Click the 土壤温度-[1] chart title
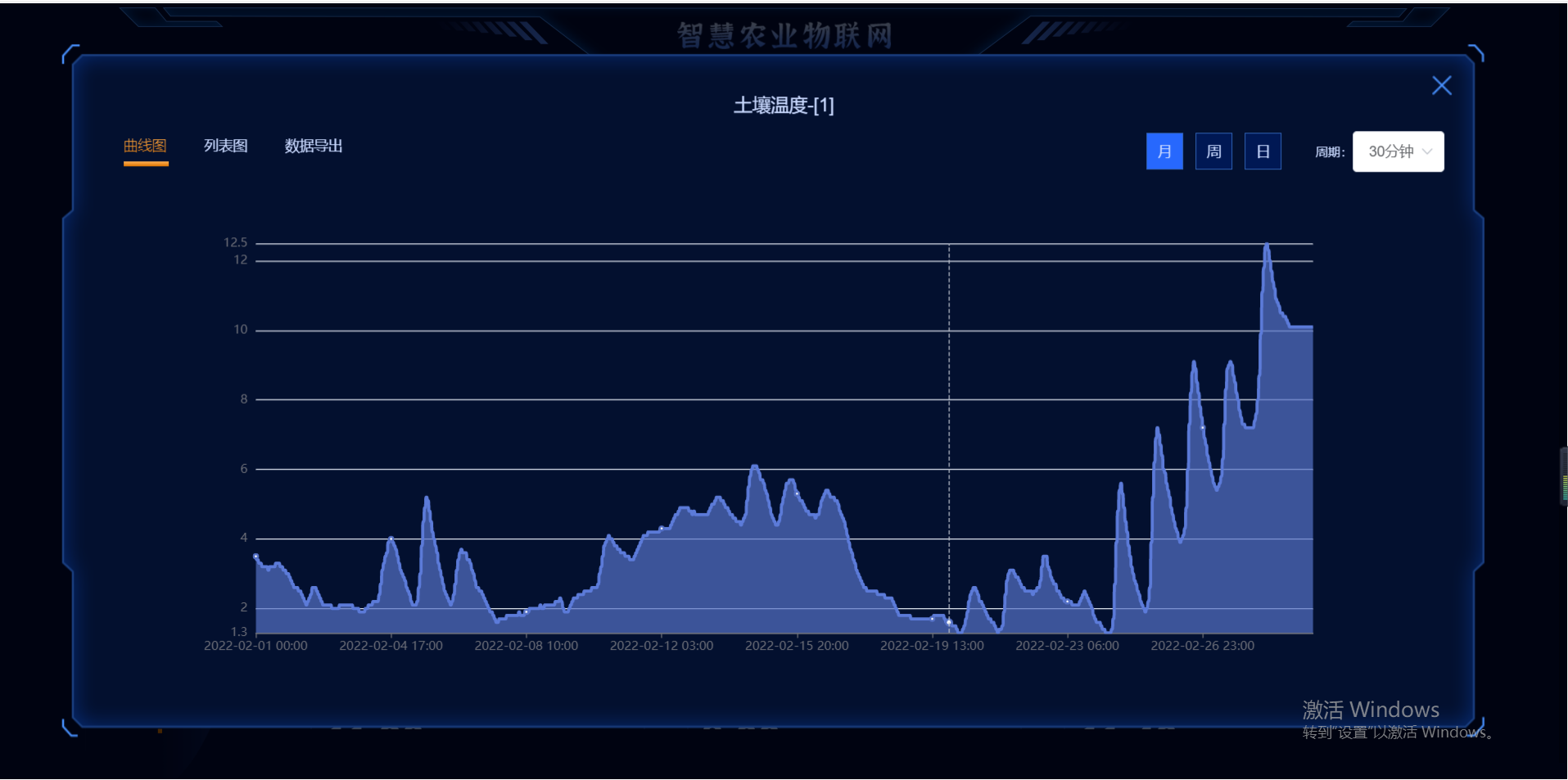Viewport: 1568px width, 780px height. (784, 106)
